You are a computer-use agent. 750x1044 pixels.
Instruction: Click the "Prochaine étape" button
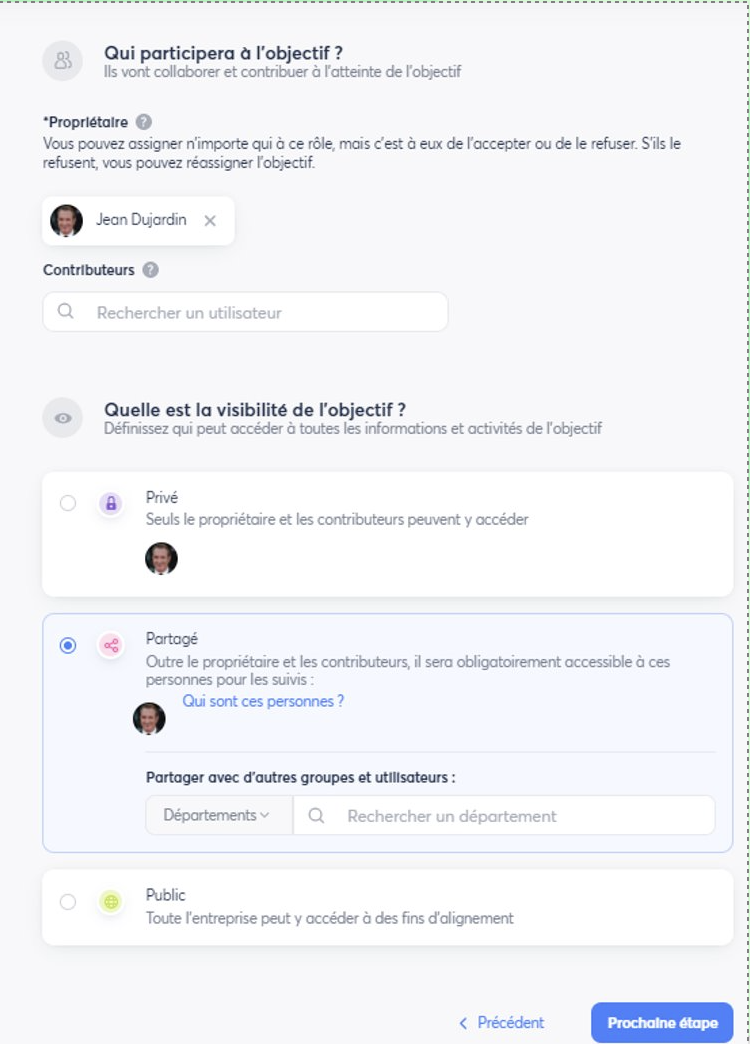[662, 1023]
